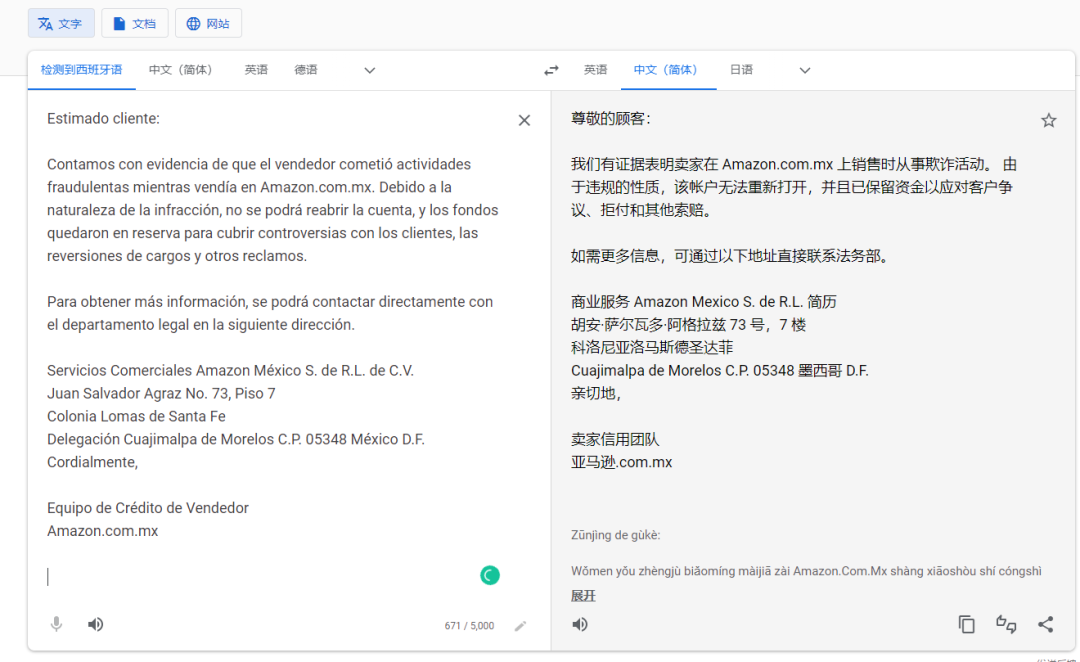Select the 文字 text translation mode
The width and height of the screenshot is (1080, 662).
(x=61, y=23)
